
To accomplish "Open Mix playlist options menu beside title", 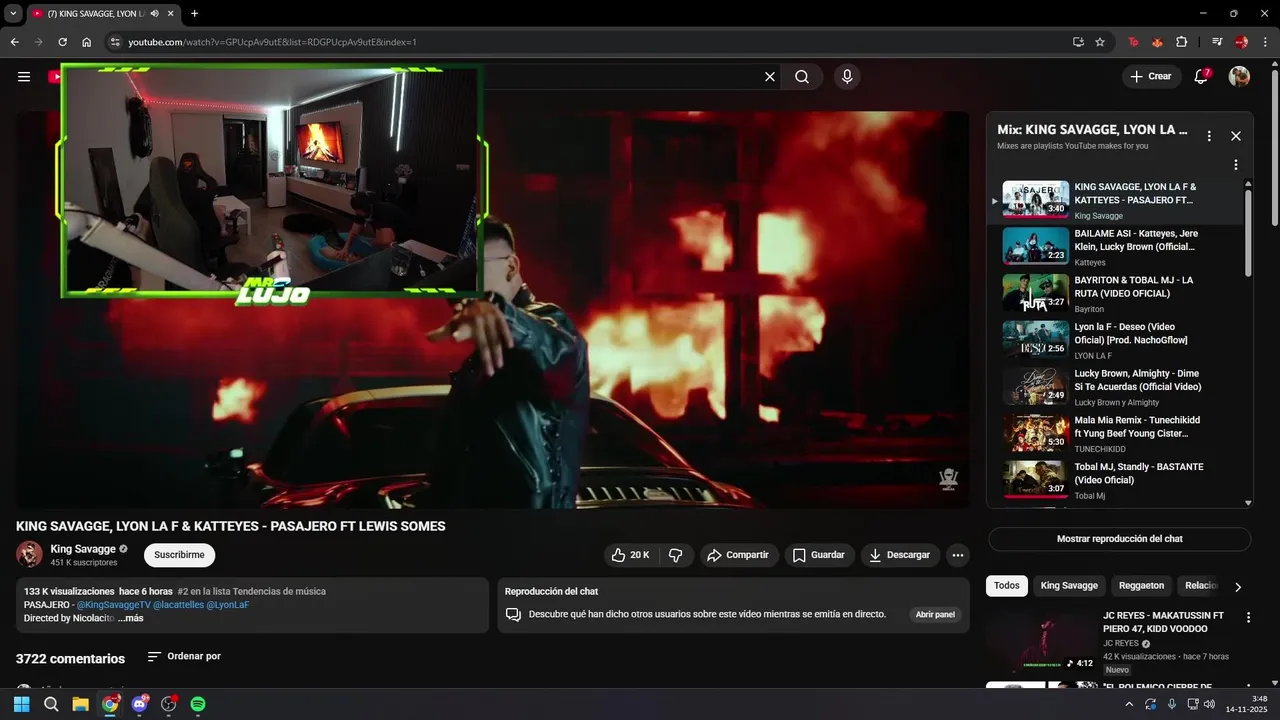I will pos(1209,136).
